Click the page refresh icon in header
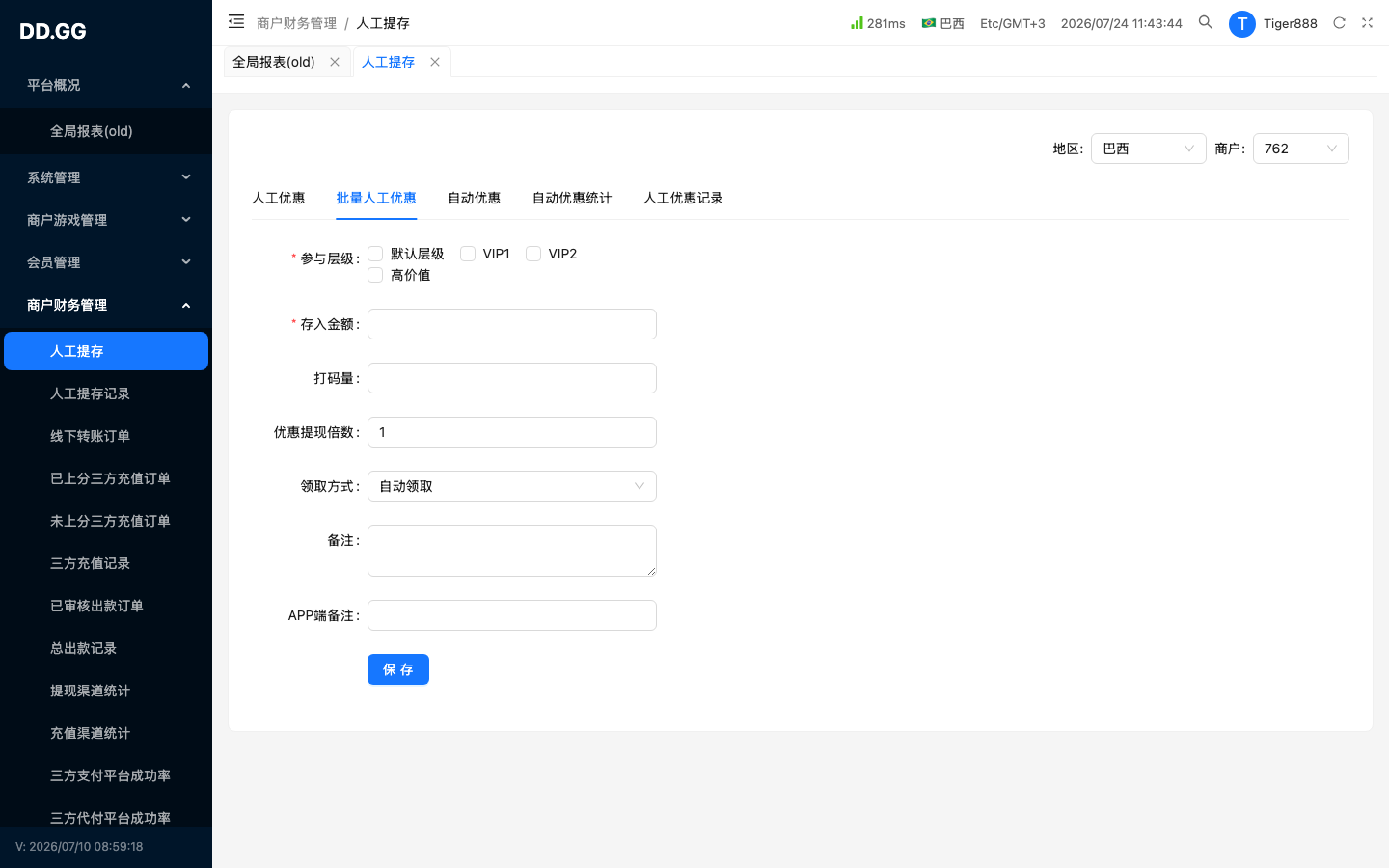This screenshot has height=868, width=1389. pos(1339,22)
